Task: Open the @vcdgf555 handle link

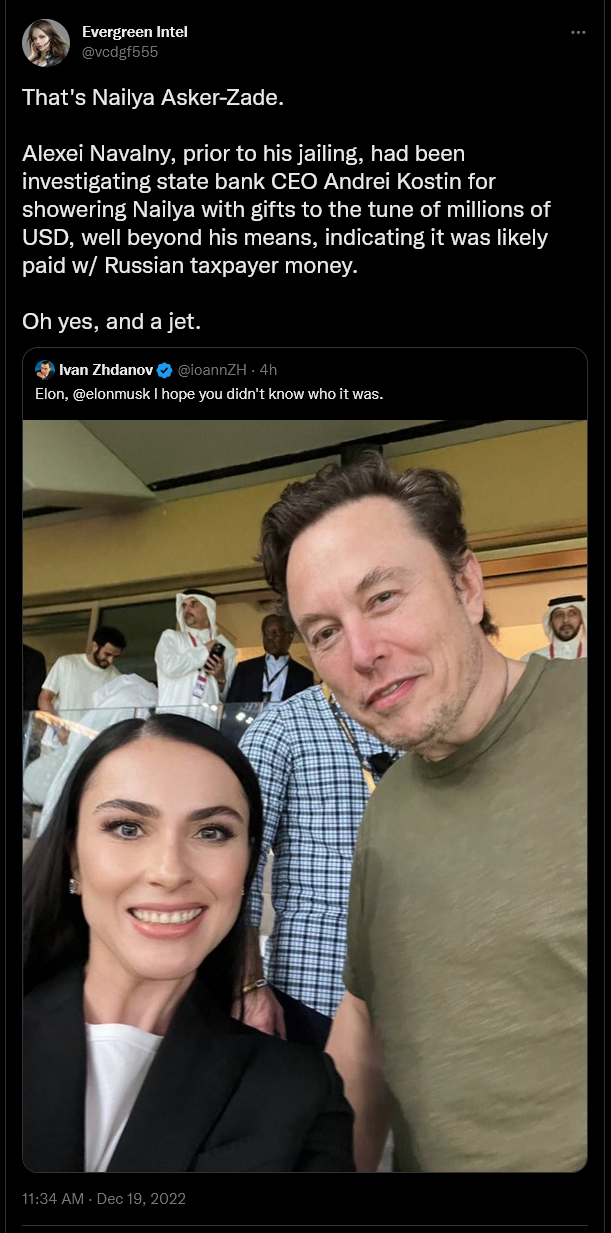Action: coord(119,51)
